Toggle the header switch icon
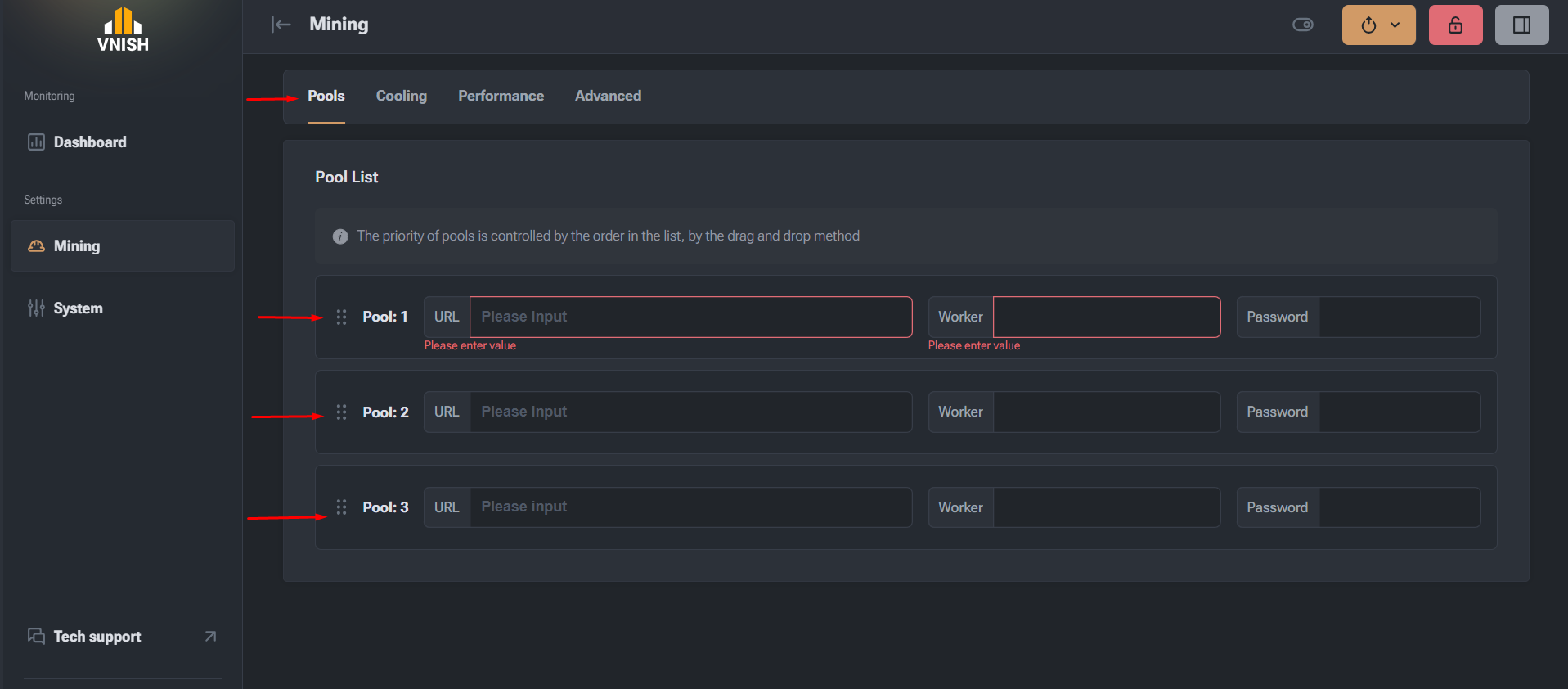This screenshot has width=1568, height=689. [1303, 25]
